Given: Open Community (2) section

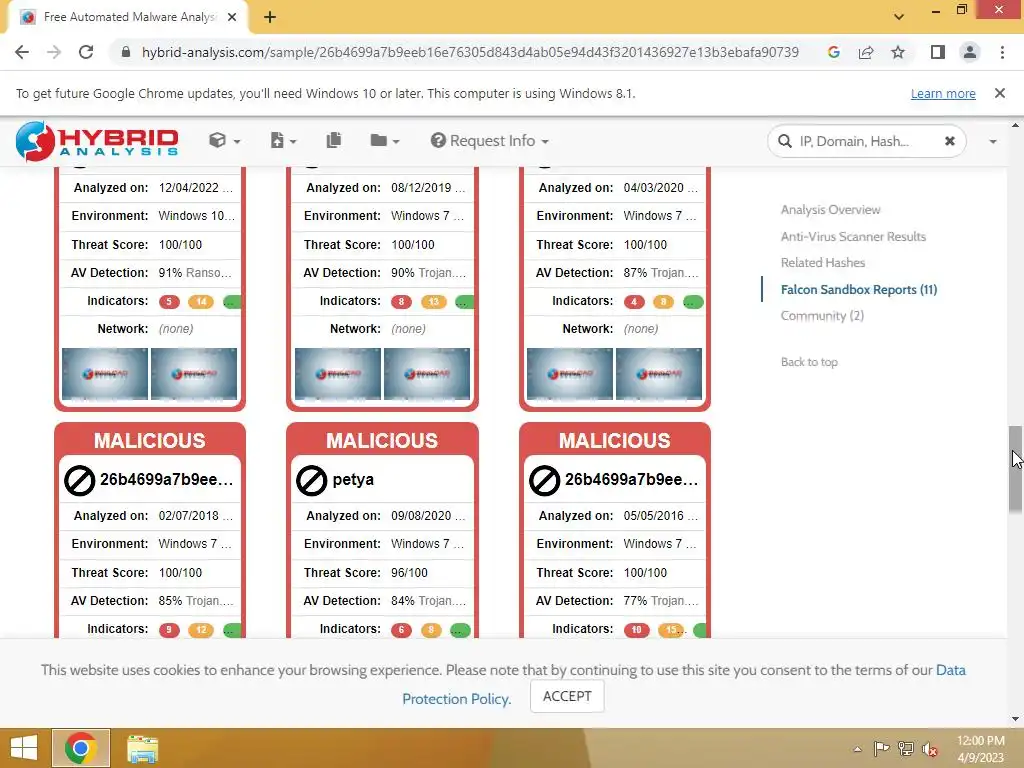Looking at the screenshot, I should pos(822,315).
